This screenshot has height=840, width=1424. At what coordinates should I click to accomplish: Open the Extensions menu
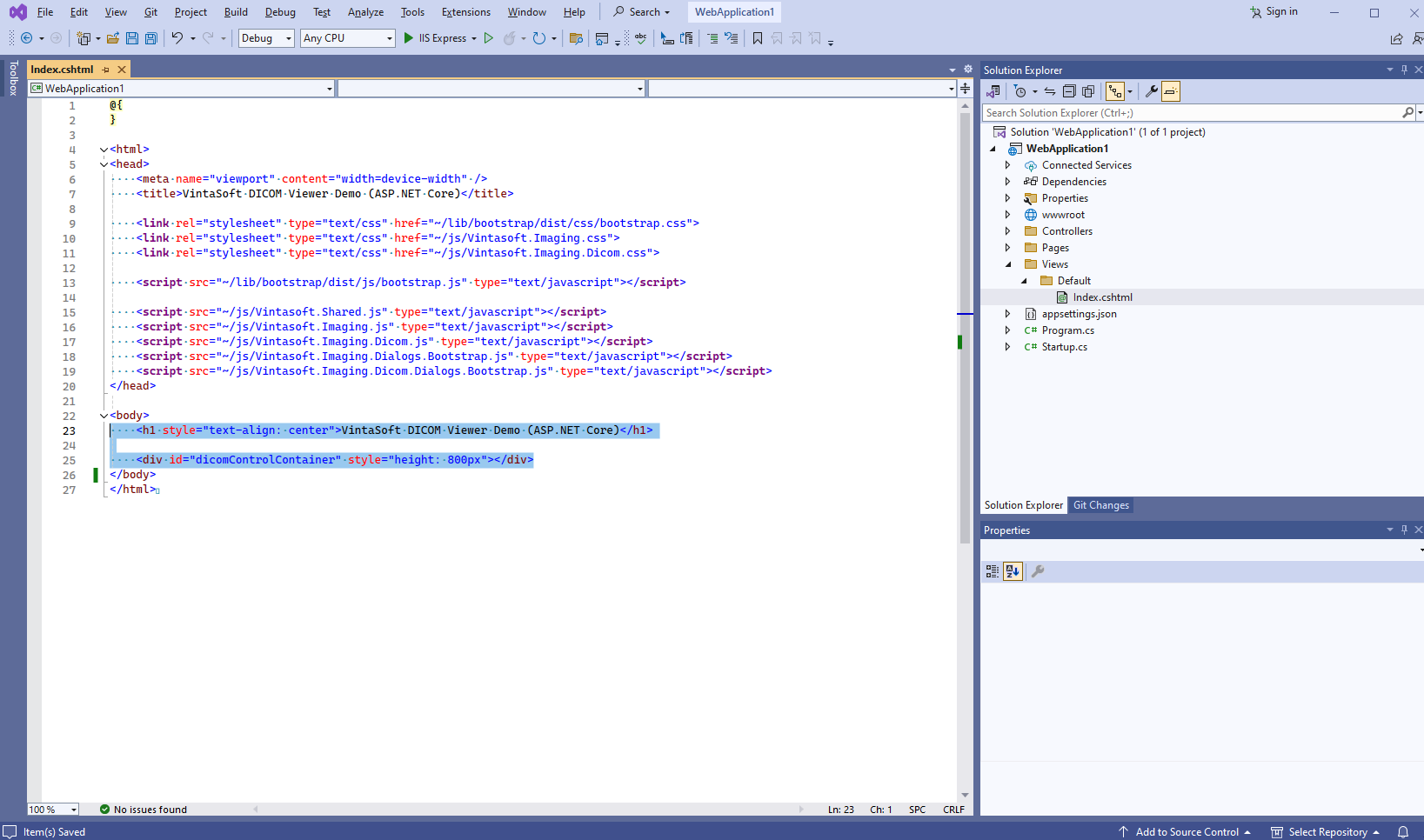(x=465, y=12)
